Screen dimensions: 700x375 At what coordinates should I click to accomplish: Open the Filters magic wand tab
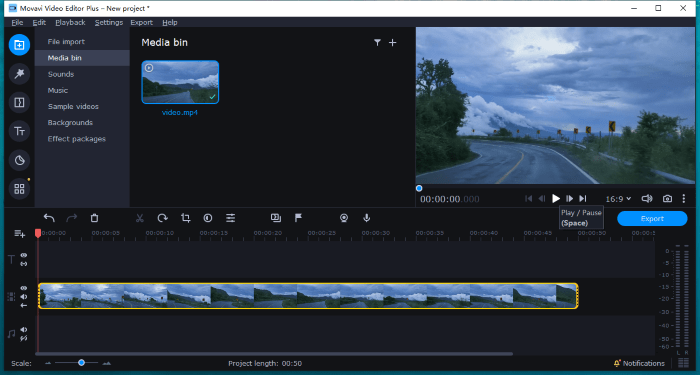[19, 74]
